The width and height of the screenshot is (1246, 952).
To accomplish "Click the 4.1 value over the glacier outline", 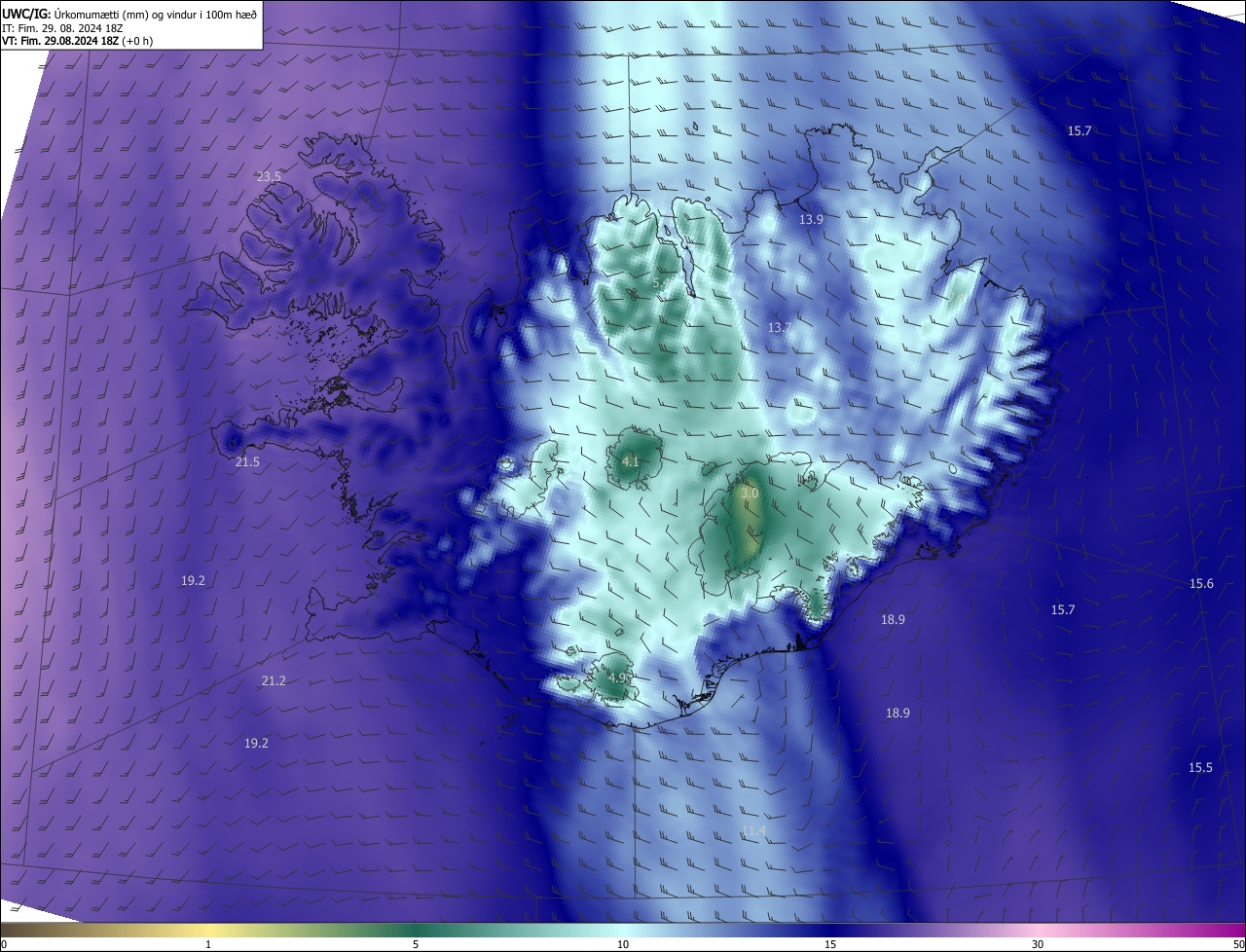I will coord(630,461).
